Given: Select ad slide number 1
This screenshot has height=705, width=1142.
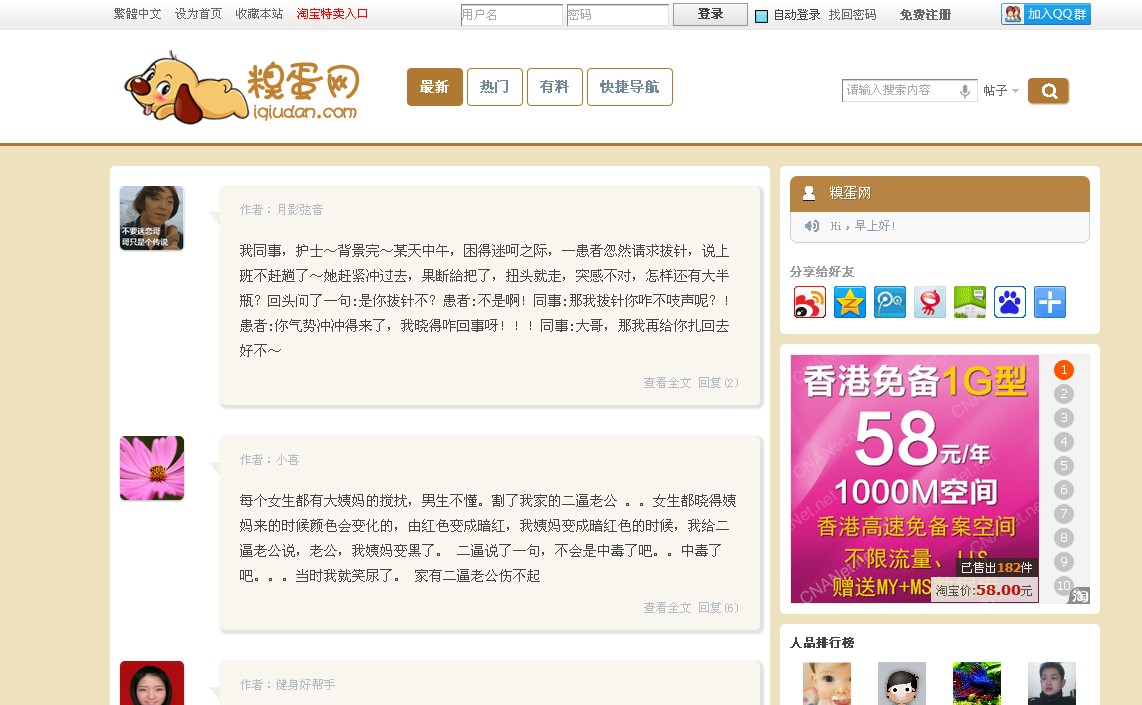Looking at the screenshot, I should click(1063, 370).
